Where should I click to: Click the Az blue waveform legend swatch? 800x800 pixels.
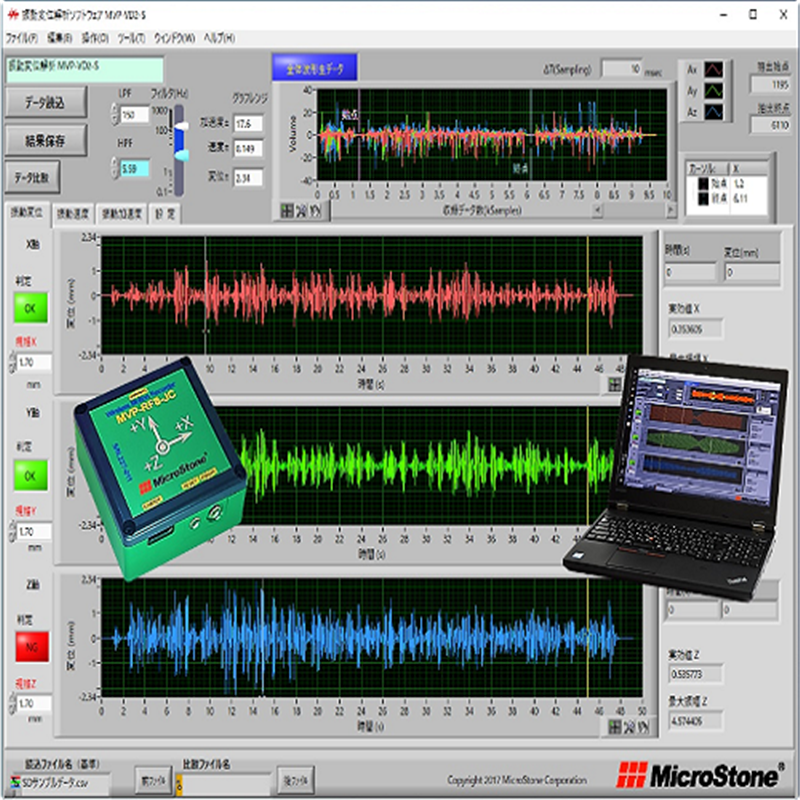tap(713, 112)
